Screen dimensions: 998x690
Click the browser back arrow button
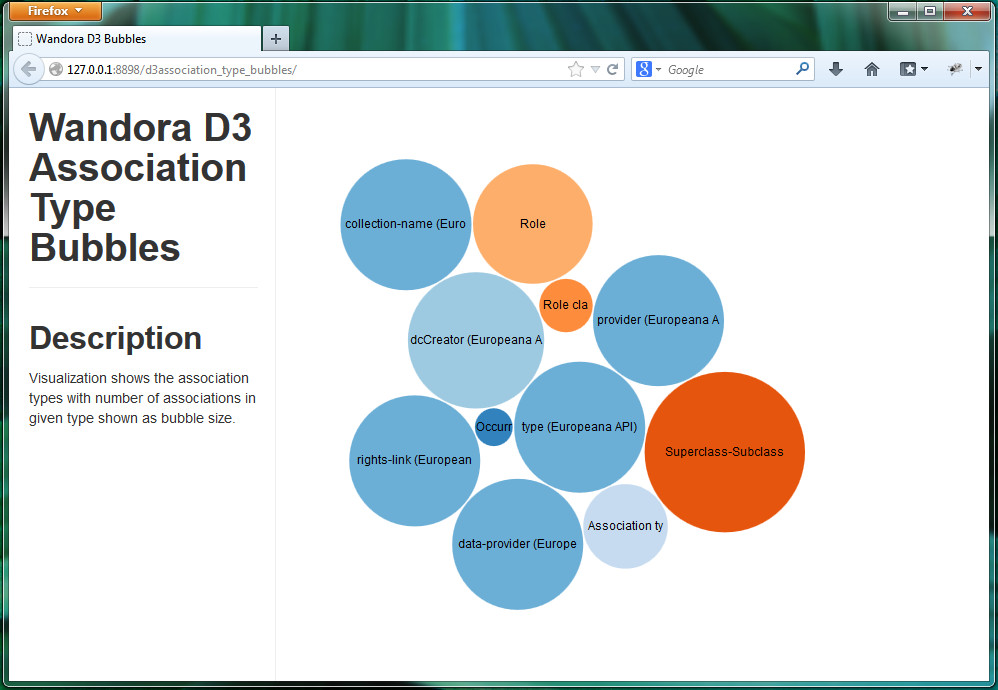point(29,69)
